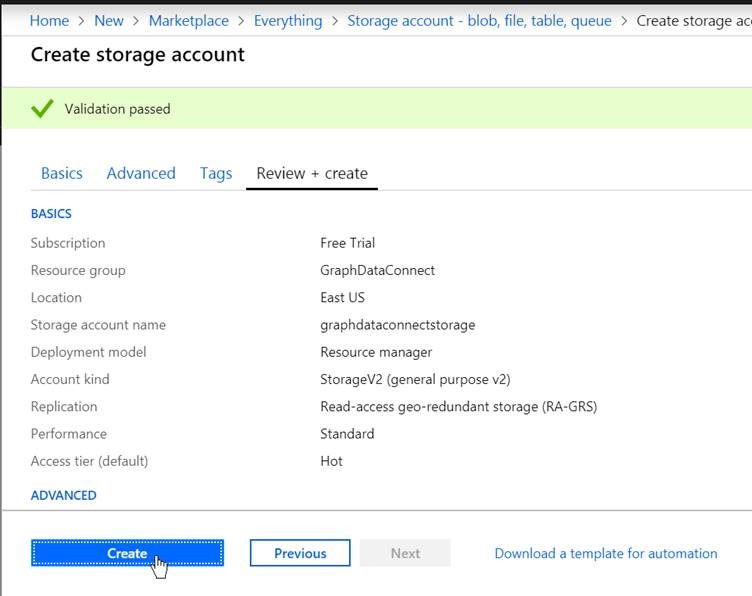
Task: Select the Resource manager value
Action: click(376, 352)
